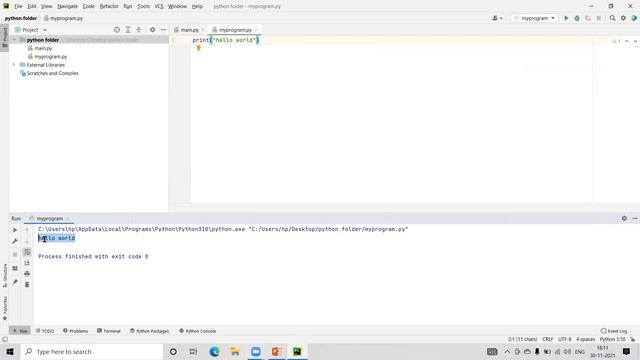640x360 pixels.
Task: Toggle Soft-Wrap in the Run console
Action: click(x=27, y=252)
